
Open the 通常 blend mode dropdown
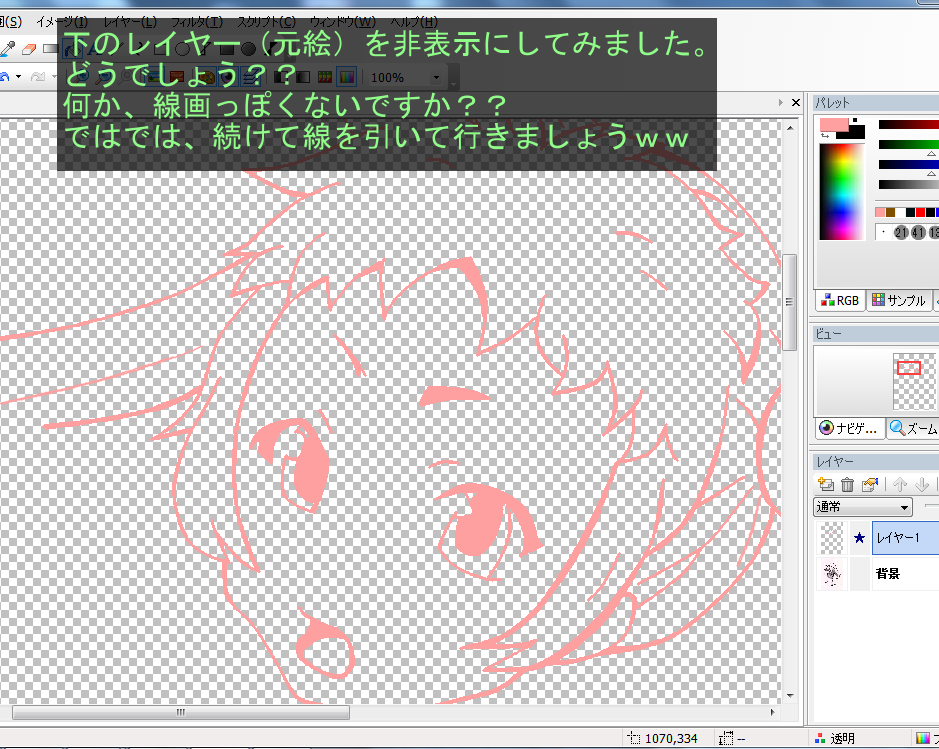[863, 508]
